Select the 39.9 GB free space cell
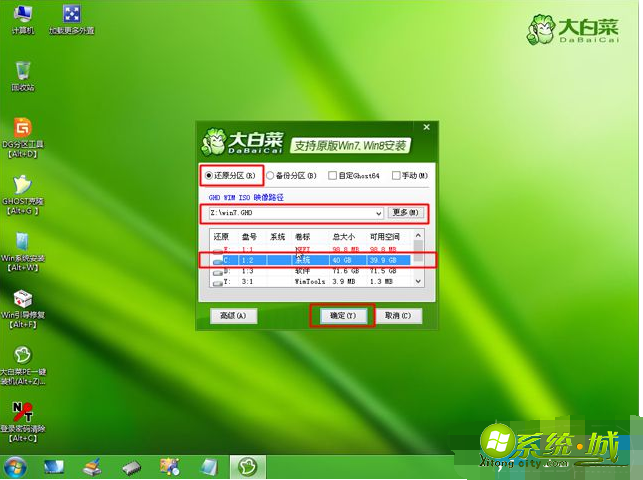 [383, 260]
